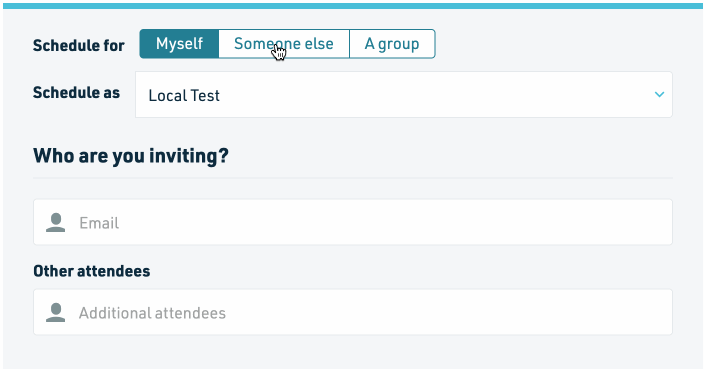Screen dimensions: 704x369
Task: Click the Other attendees label
Action: (x=92, y=271)
